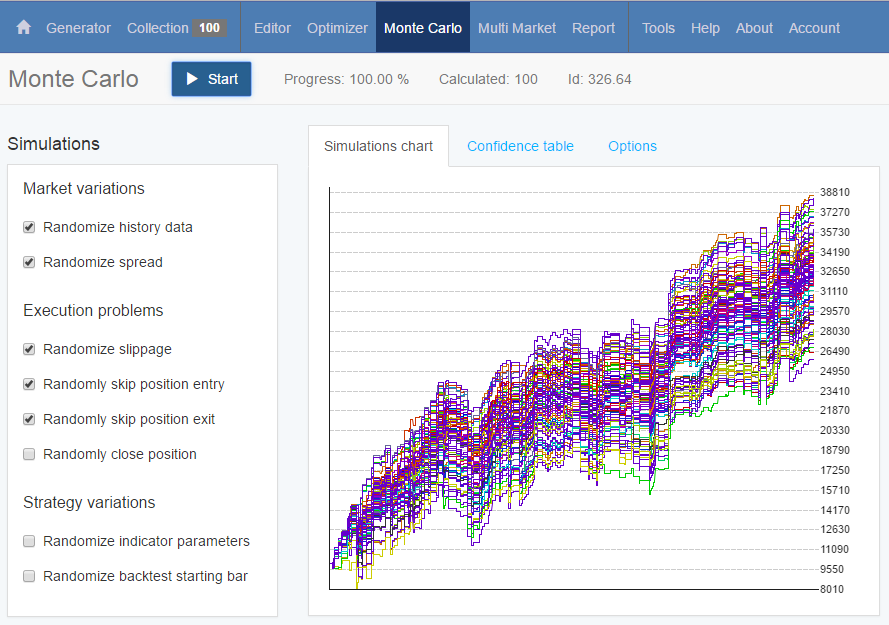The height and width of the screenshot is (625, 889).
Task: Click the Market variations heading
Action: point(84,188)
